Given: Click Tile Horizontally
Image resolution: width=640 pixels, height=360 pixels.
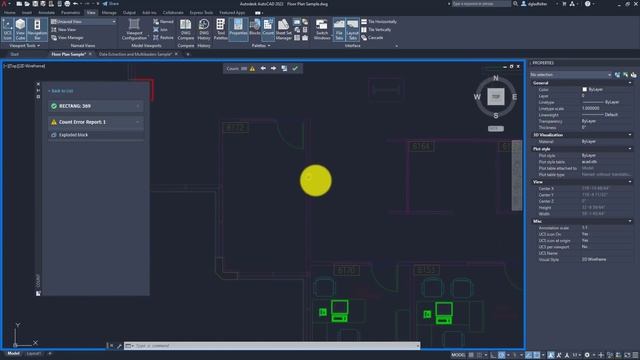Looking at the screenshot, I should (379, 22).
